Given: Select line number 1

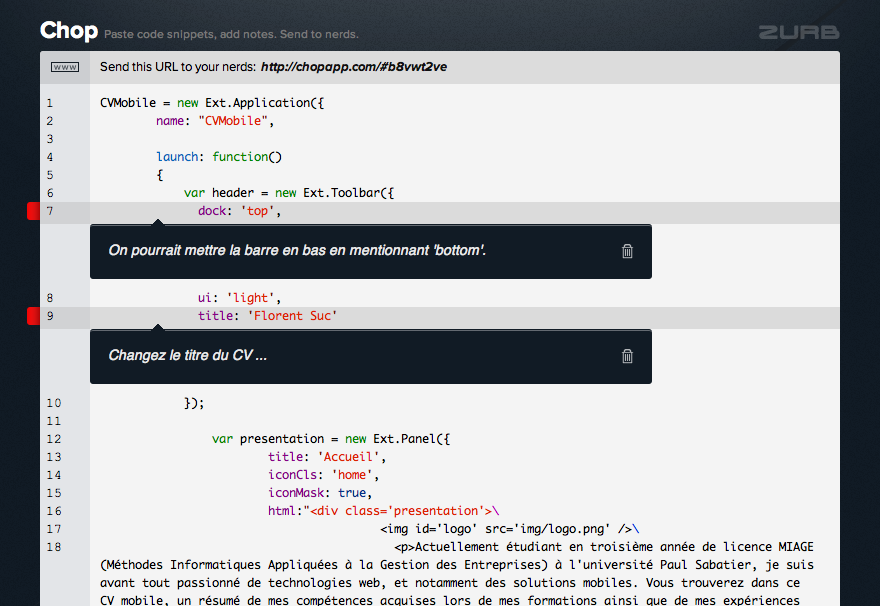Looking at the screenshot, I should coord(50,103).
